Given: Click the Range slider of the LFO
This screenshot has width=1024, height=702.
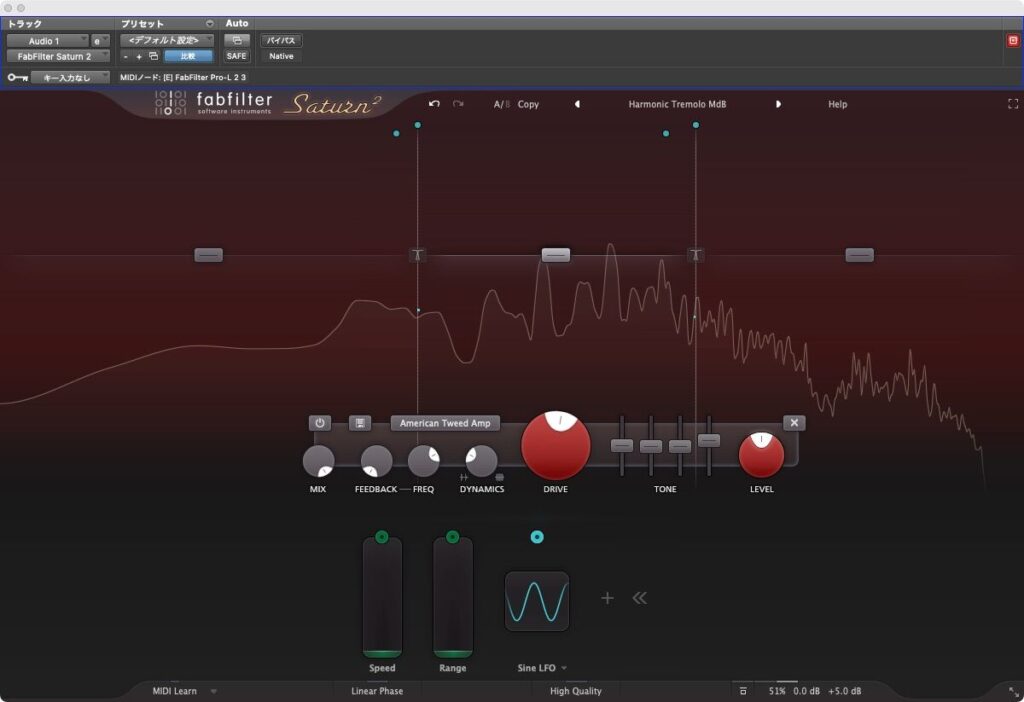Looking at the screenshot, I should (453, 598).
